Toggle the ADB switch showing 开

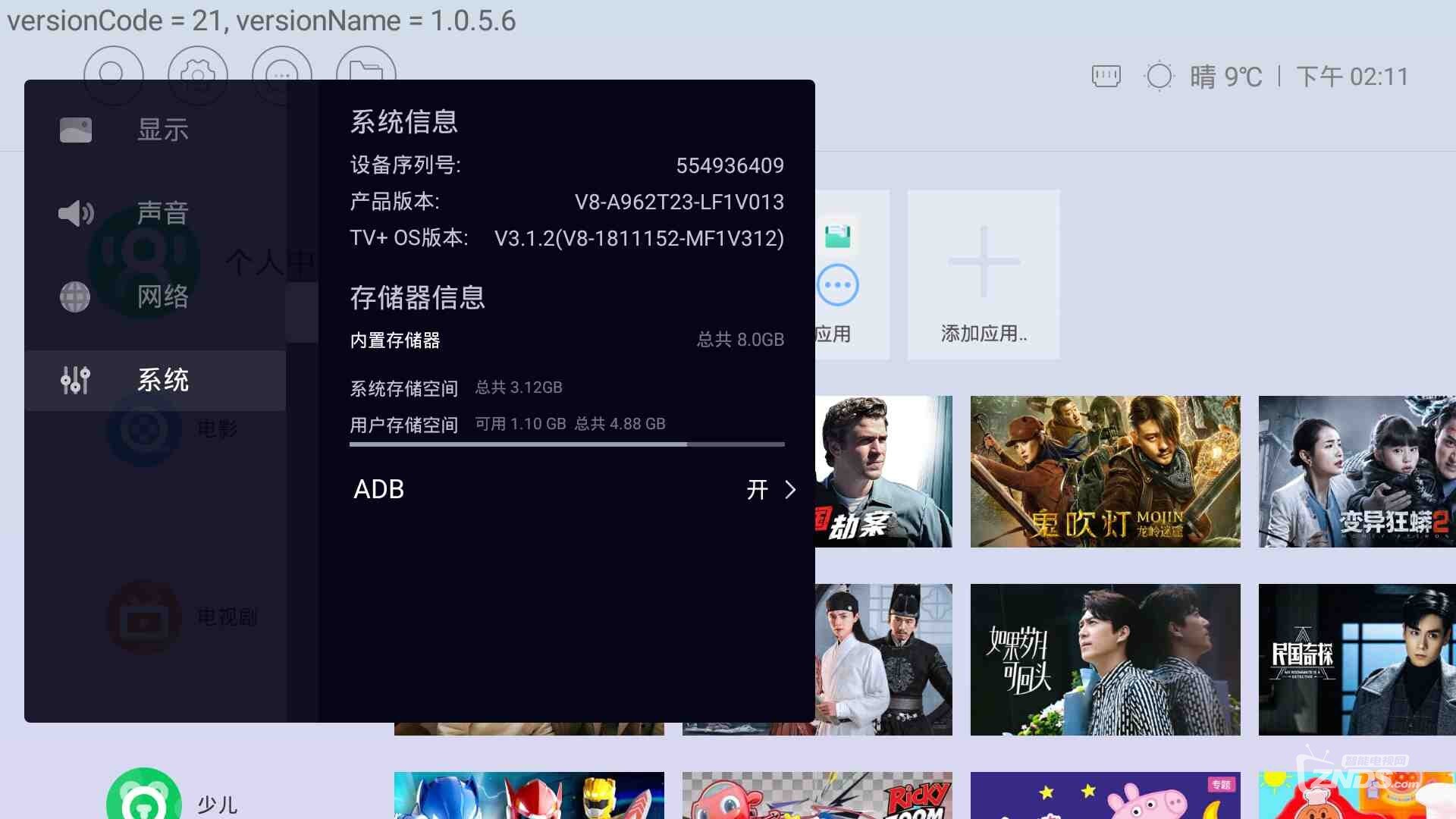758,490
